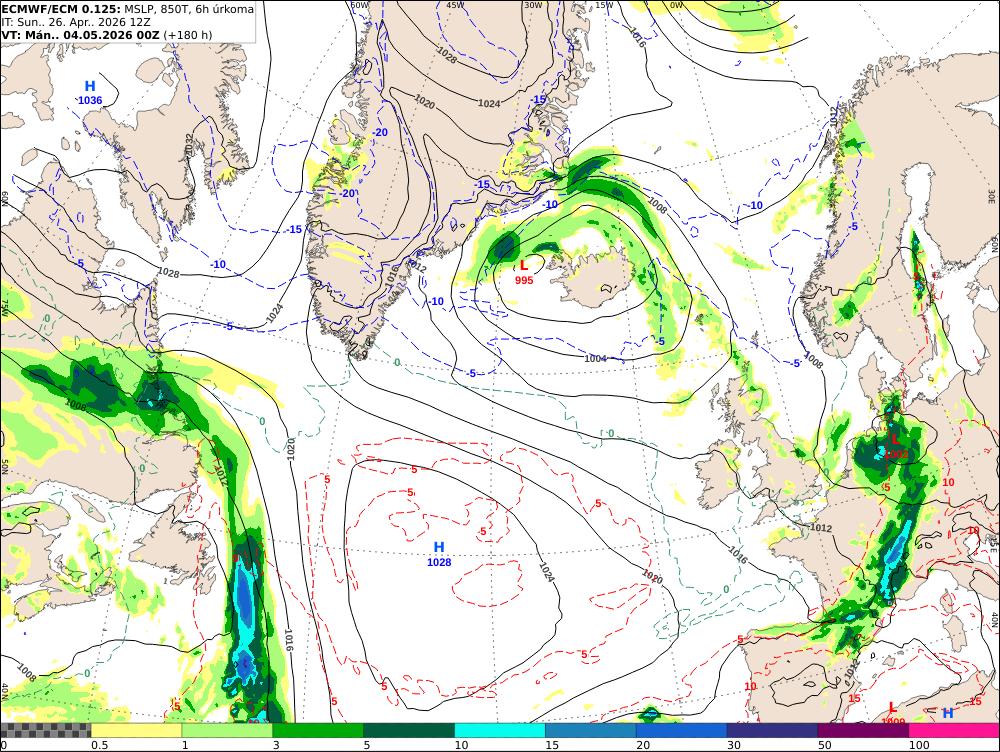Viewport: 1000px width, 752px height.
Task: Click the navy 30–50 legend swatch
Action: pos(772,730)
